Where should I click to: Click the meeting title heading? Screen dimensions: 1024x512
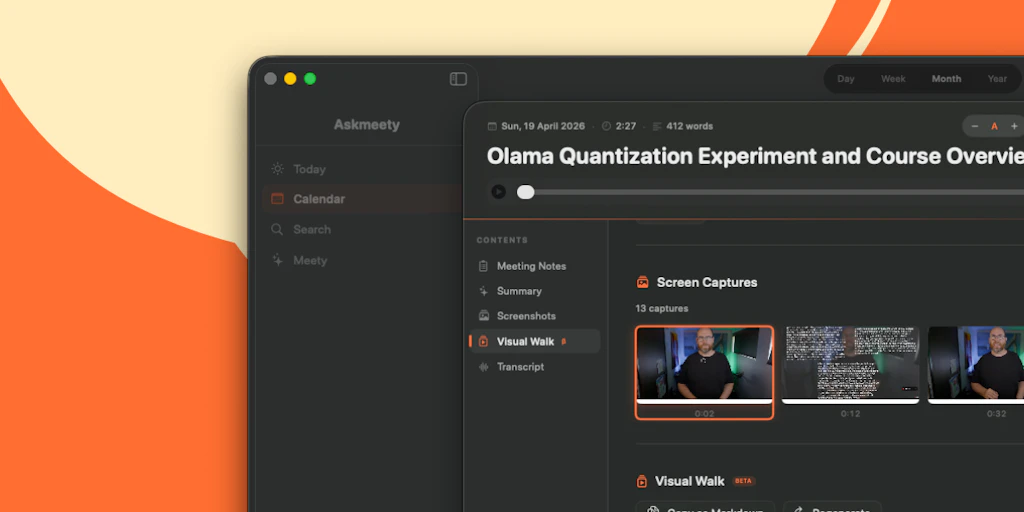pyautogui.click(x=755, y=156)
